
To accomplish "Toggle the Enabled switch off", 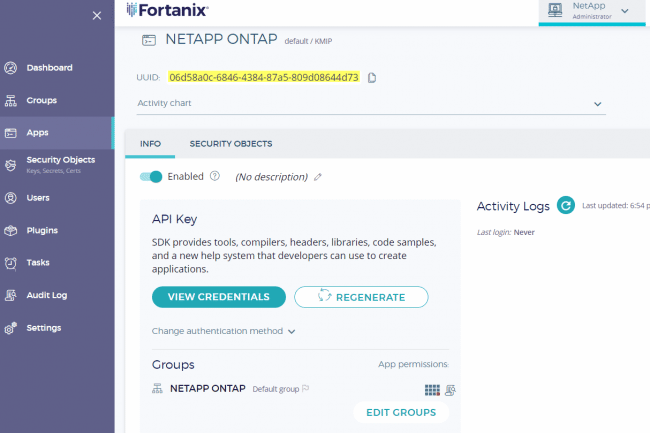I will 151,177.
